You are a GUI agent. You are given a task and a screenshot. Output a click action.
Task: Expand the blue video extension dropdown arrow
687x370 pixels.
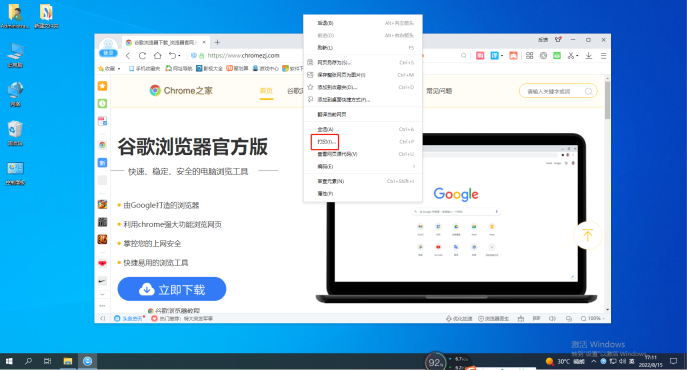[x=502, y=56]
